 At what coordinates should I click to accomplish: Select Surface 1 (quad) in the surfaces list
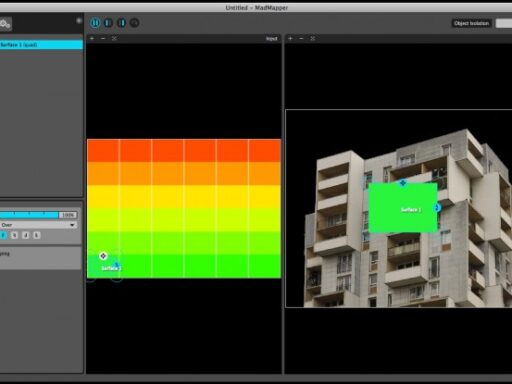pyautogui.click(x=41, y=45)
